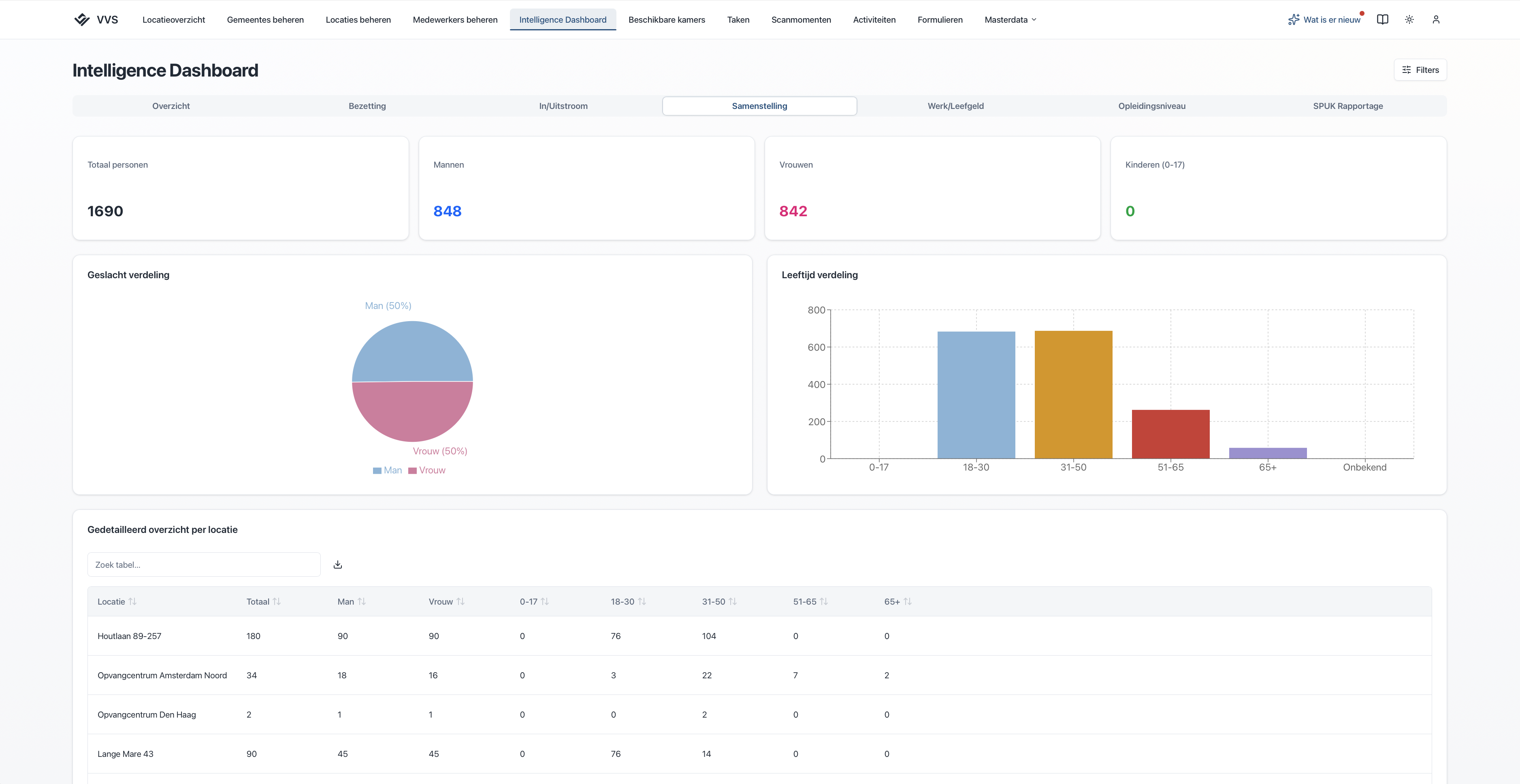Expand the Masterdata dropdown menu

[x=1010, y=19]
